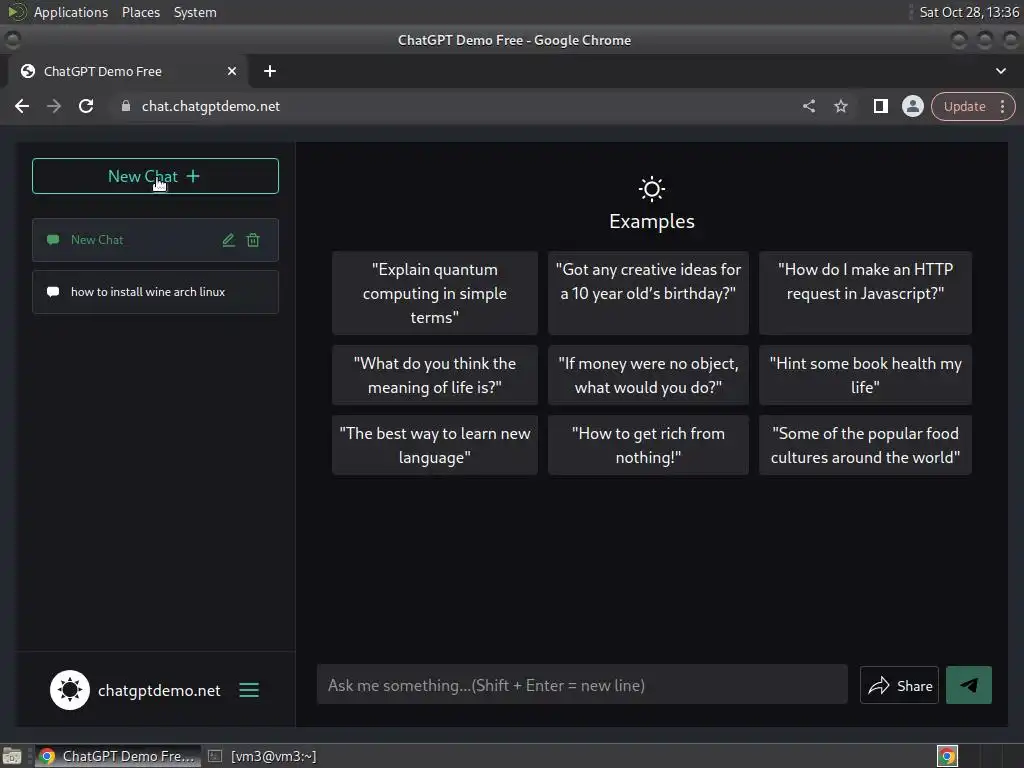Click the clock Sat Oct 28, 13:36
The width and height of the screenshot is (1024, 768).
pyautogui.click(x=969, y=12)
